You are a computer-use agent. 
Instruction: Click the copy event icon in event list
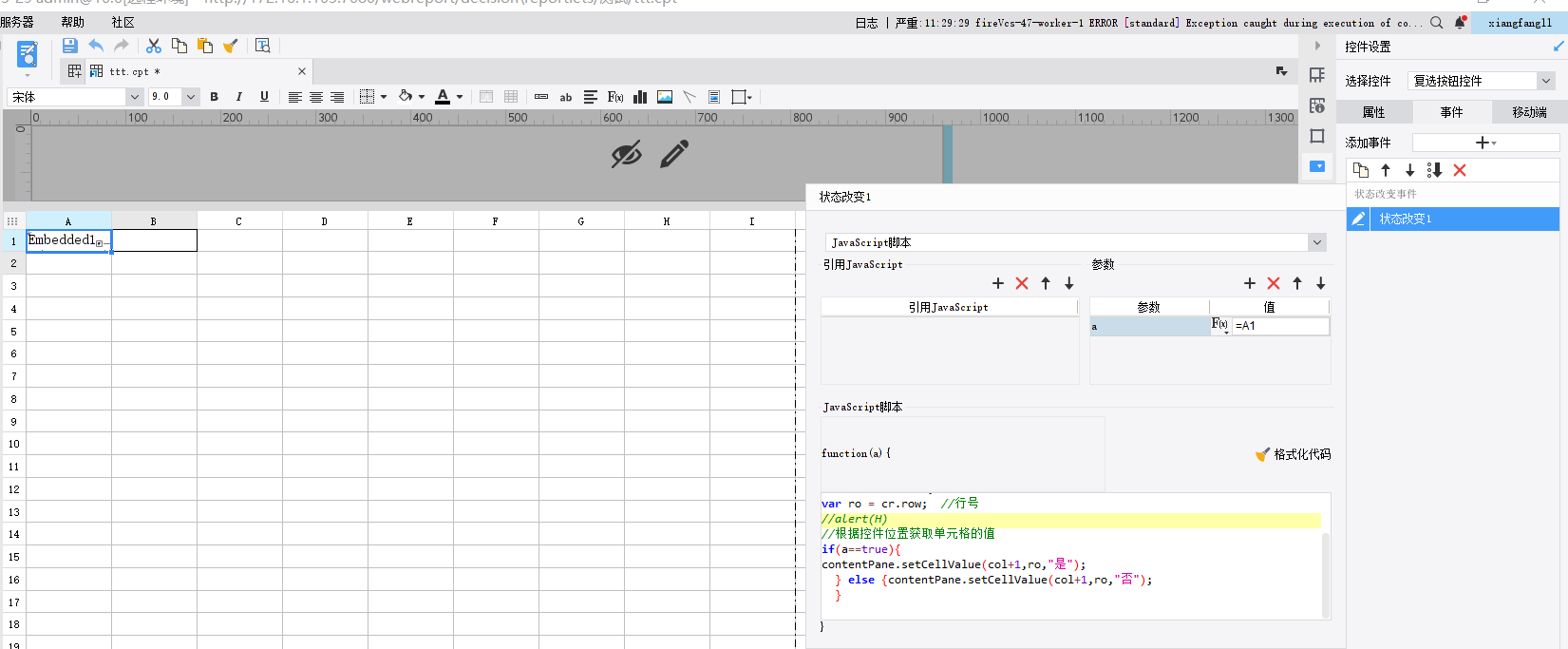[1361, 170]
